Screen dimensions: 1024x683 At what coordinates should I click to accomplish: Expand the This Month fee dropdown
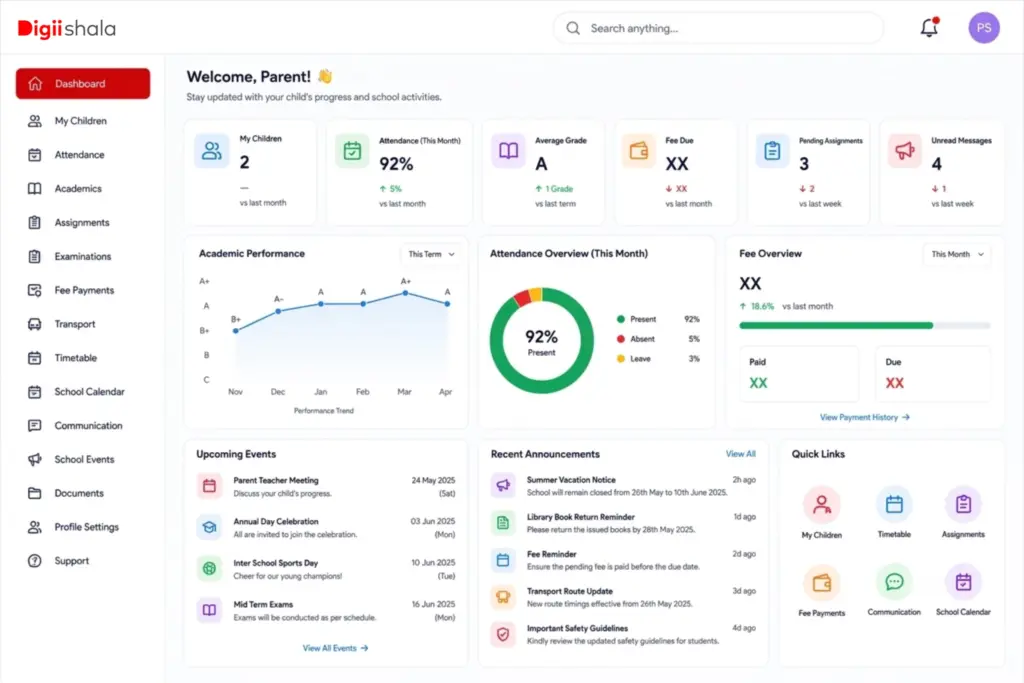pyautogui.click(x=957, y=254)
